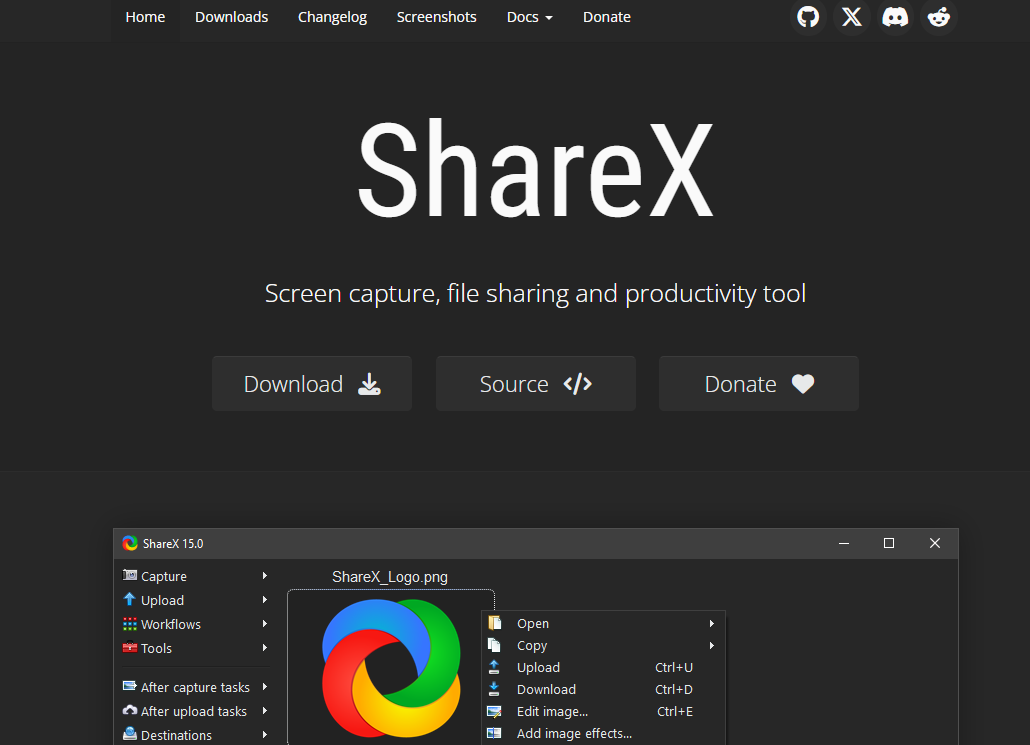
Task: Click the ShareX logo in window title bar
Action: [130, 543]
